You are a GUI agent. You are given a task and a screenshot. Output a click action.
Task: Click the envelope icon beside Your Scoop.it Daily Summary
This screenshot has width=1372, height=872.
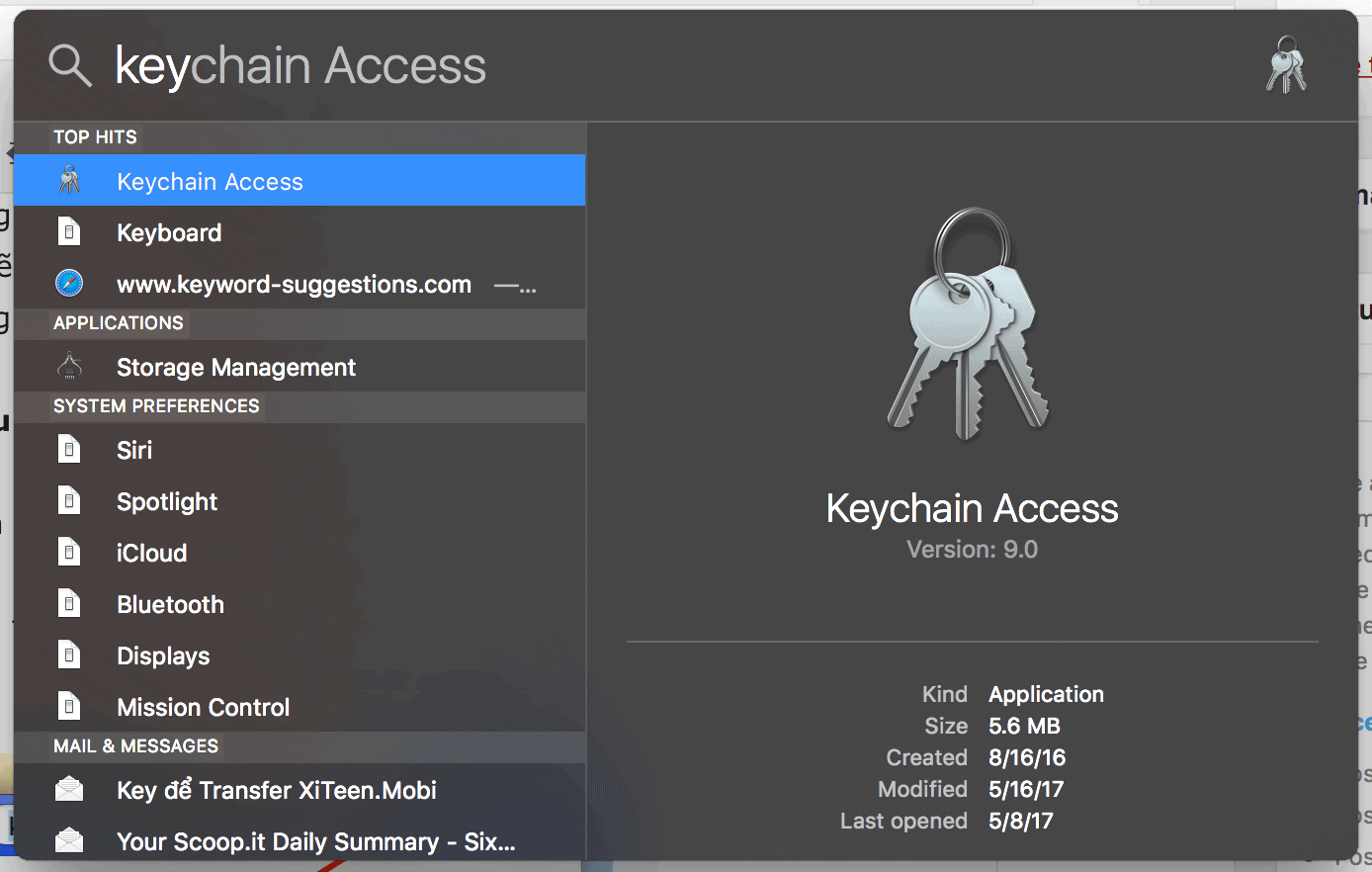coord(69,840)
